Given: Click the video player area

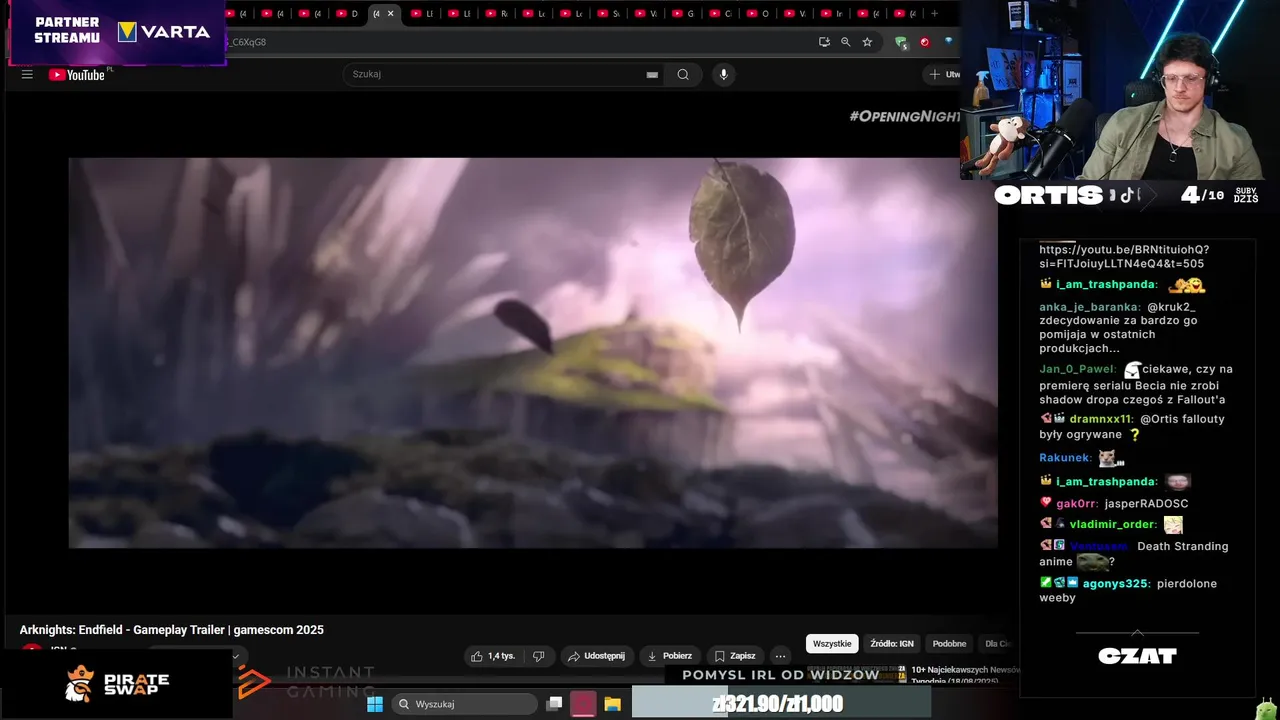Looking at the screenshot, I should pyautogui.click(x=533, y=352).
